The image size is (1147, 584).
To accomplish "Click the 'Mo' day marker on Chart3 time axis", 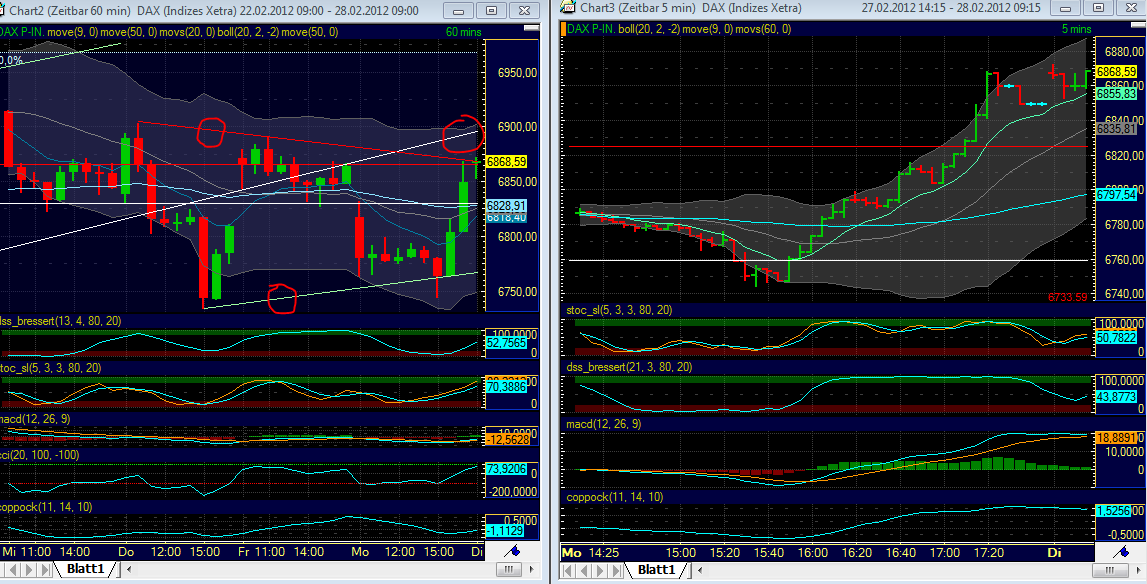I will tap(571, 552).
